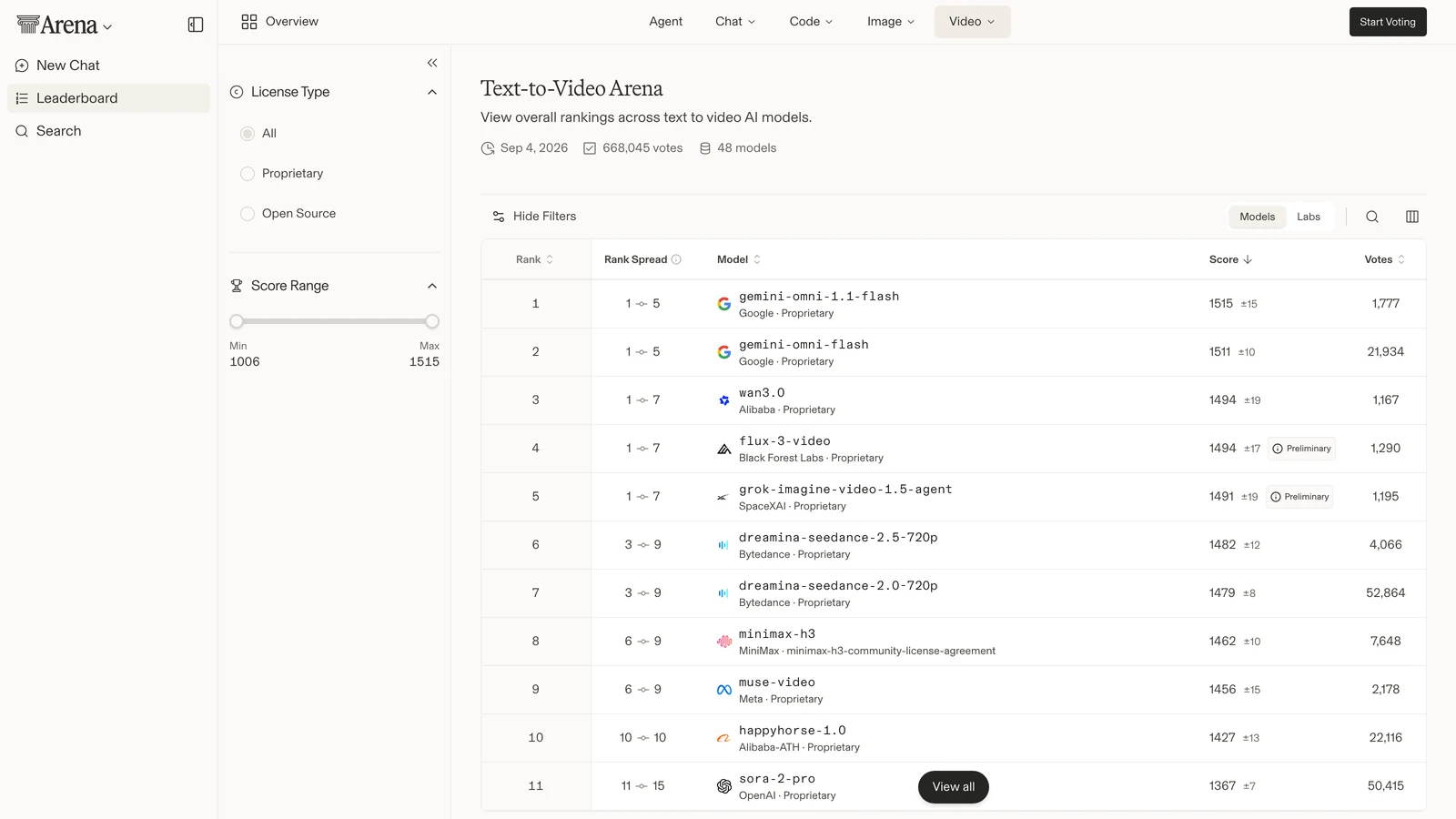Sort table by Votes column

(x=1385, y=259)
